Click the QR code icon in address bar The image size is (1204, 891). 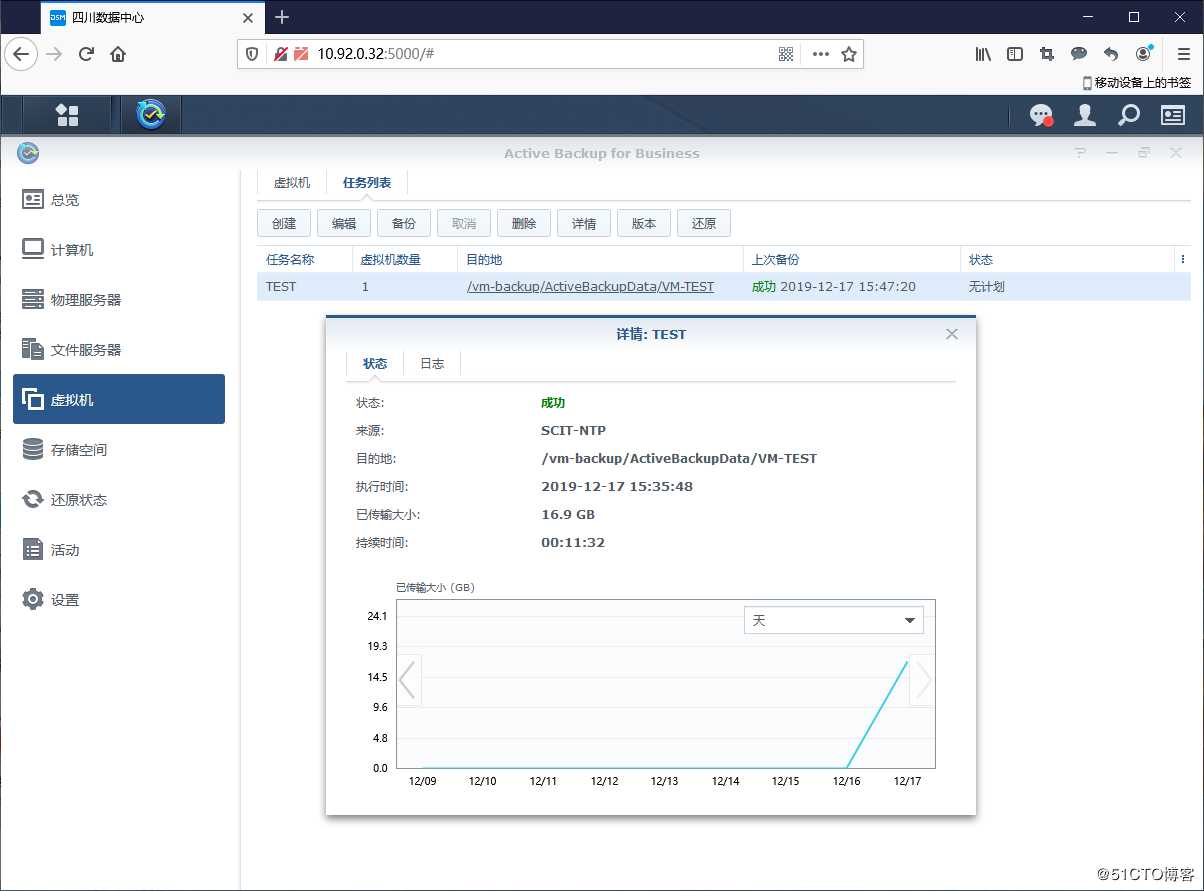click(x=786, y=54)
